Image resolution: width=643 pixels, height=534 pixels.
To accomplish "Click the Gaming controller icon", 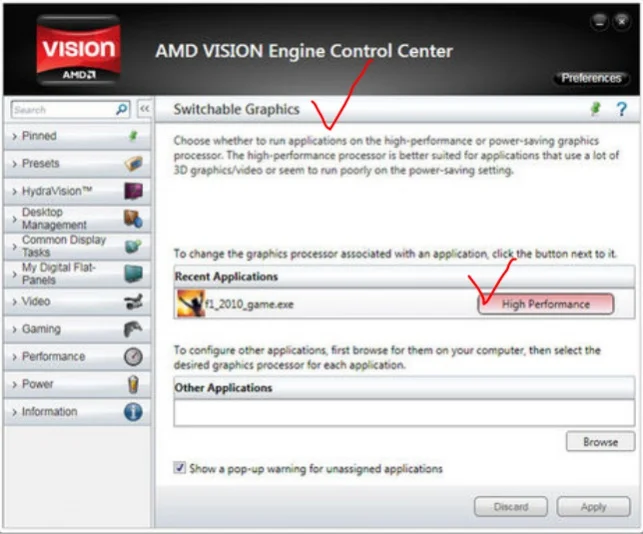I will coord(133,329).
